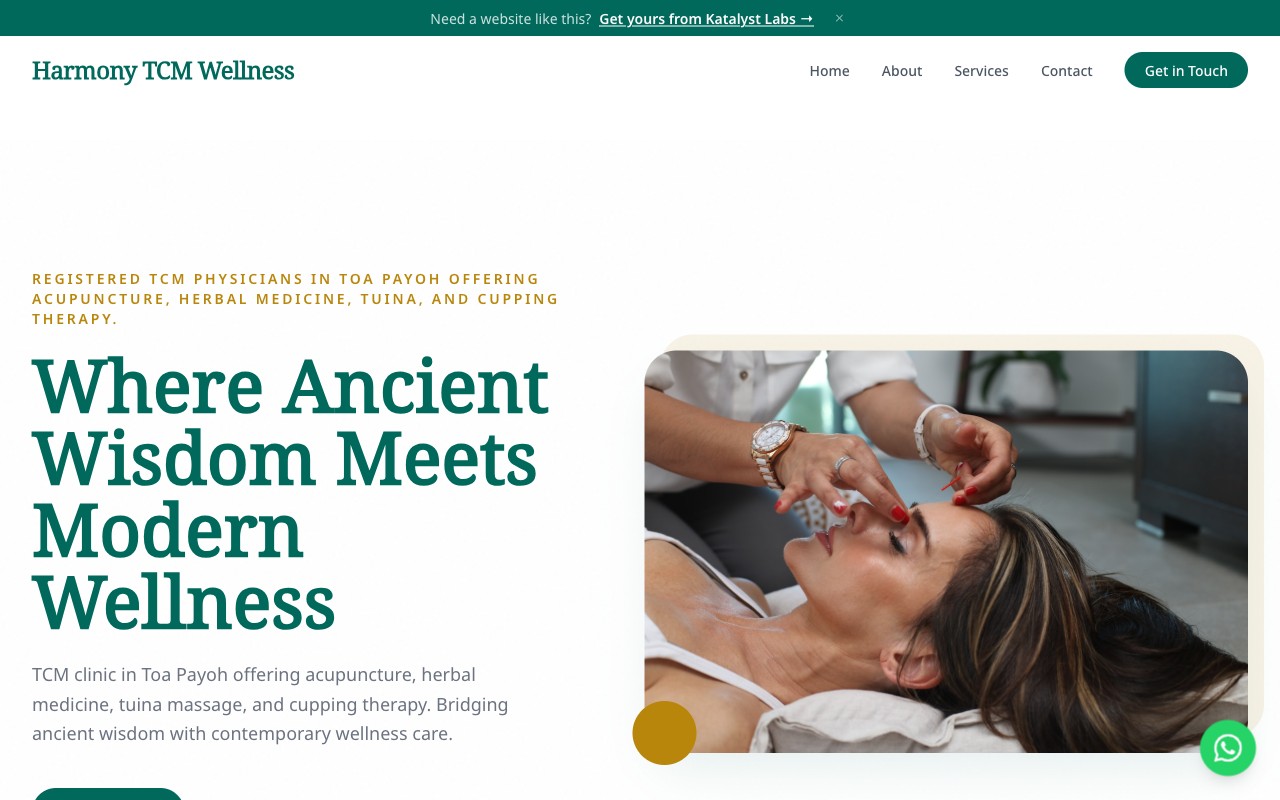Open the WhatsApp chat floating icon
The width and height of the screenshot is (1280, 800).
(1227, 748)
